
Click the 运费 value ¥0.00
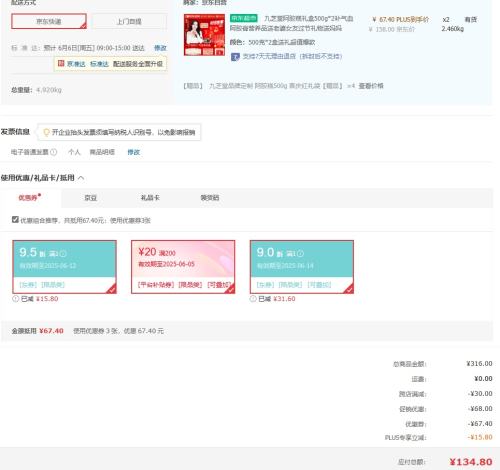(483, 379)
